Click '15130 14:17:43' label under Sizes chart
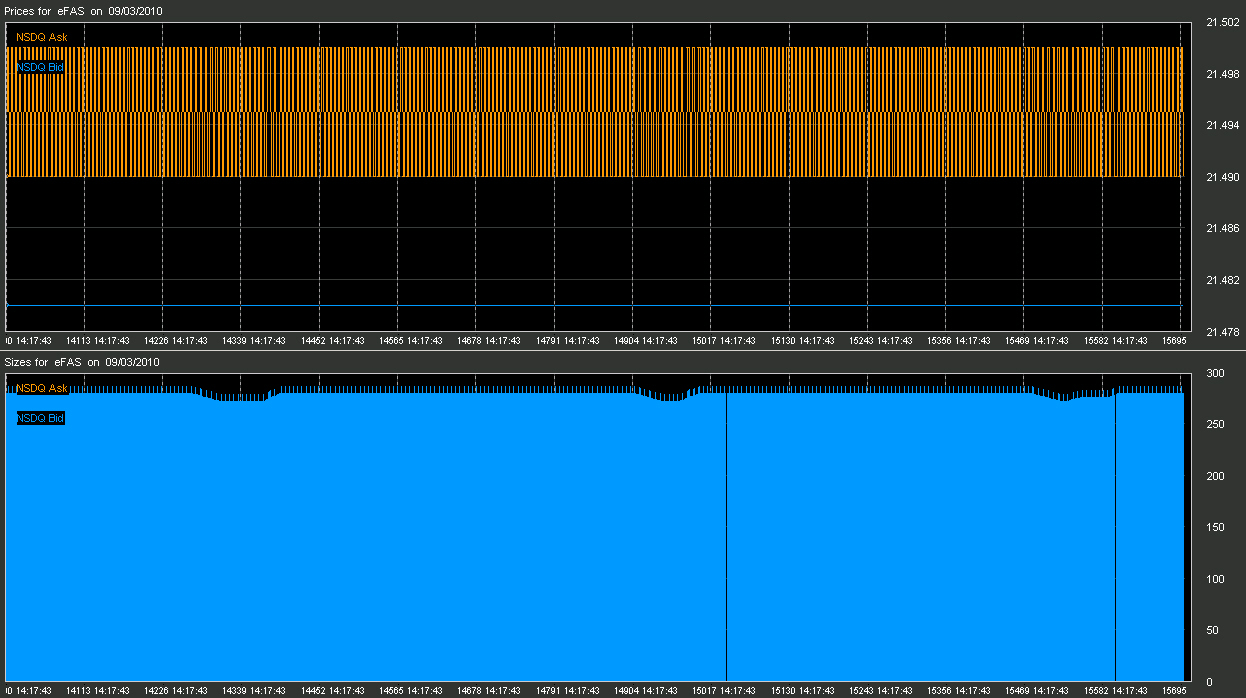The height and width of the screenshot is (698, 1246). [803, 691]
